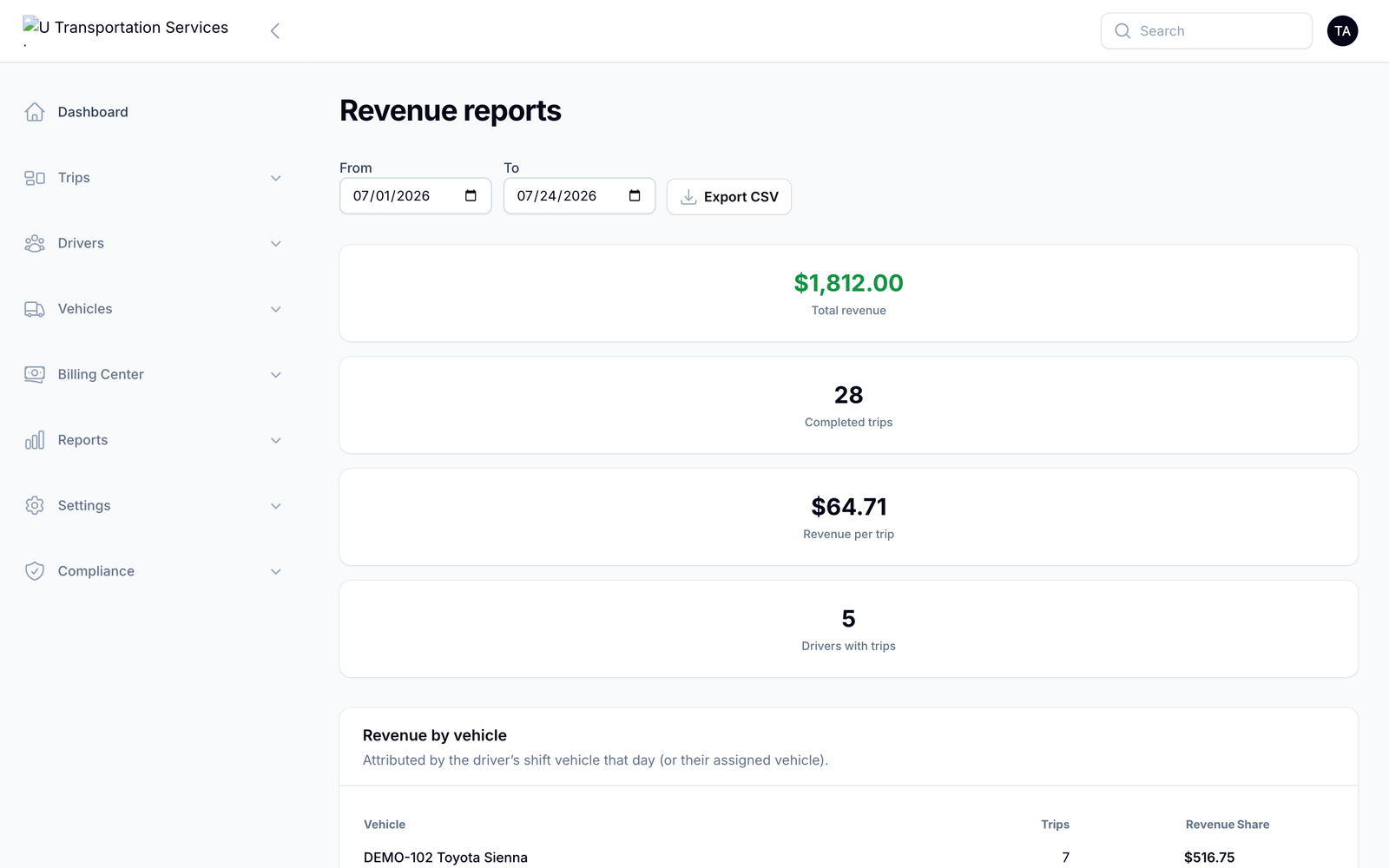Click the Total revenue label
The width and height of the screenshot is (1389, 868).
point(849,311)
